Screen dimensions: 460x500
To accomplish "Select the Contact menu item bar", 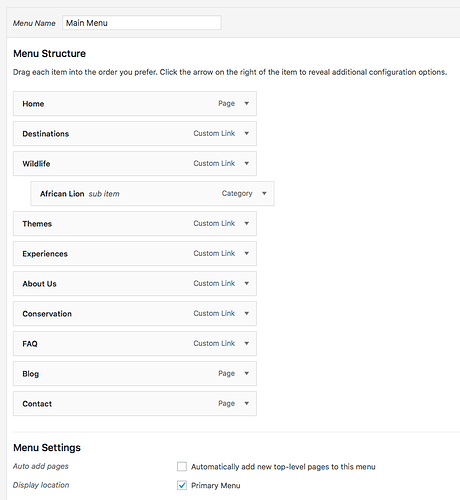I will 135,404.
